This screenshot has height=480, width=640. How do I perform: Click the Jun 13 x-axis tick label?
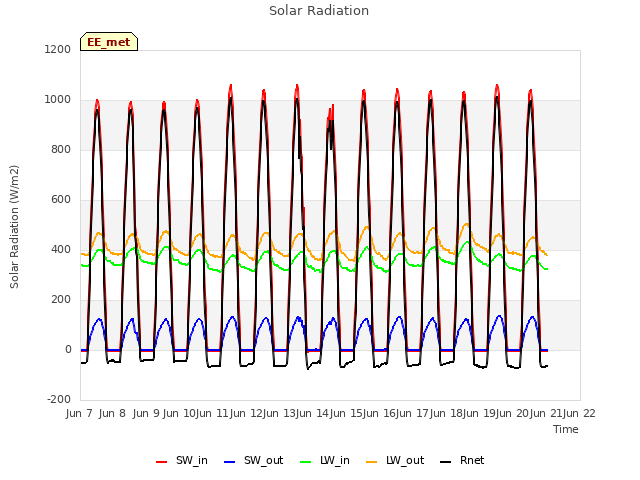[x=279, y=413]
